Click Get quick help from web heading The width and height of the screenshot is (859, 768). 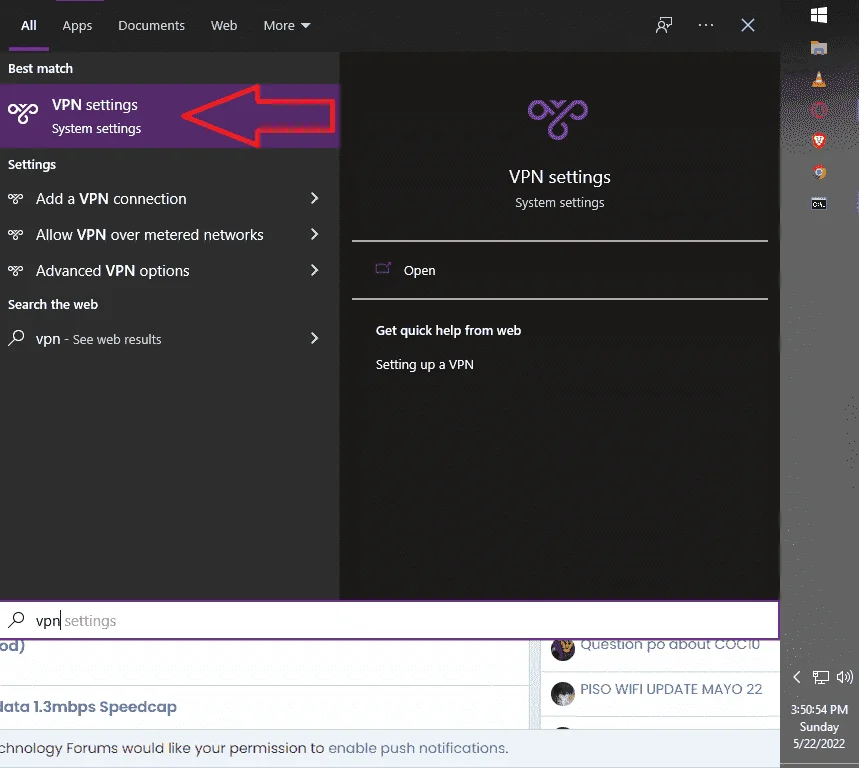pyautogui.click(x=448, y=330)
